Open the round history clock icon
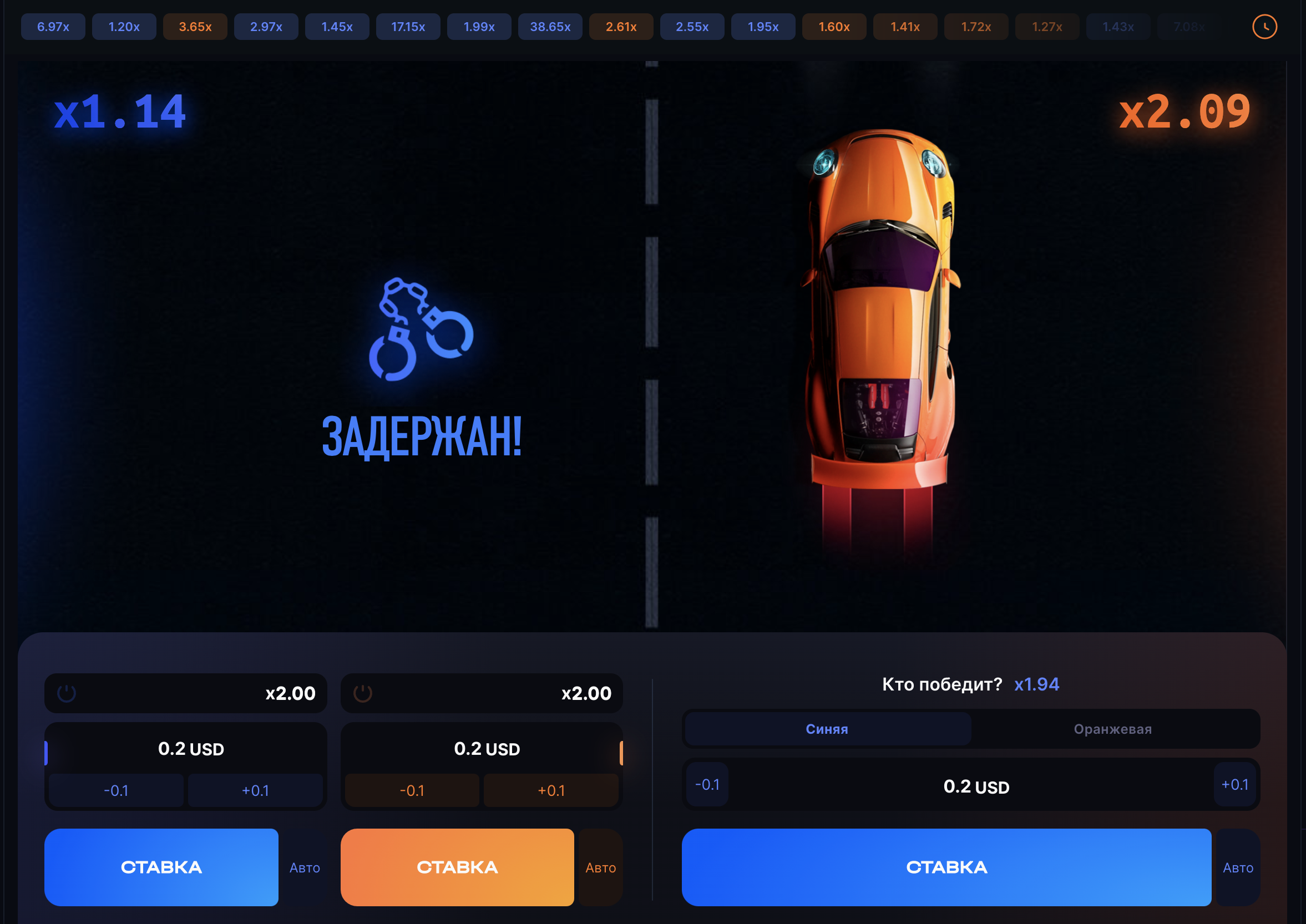This screenshot has width=1306, height=924. 1264,27
